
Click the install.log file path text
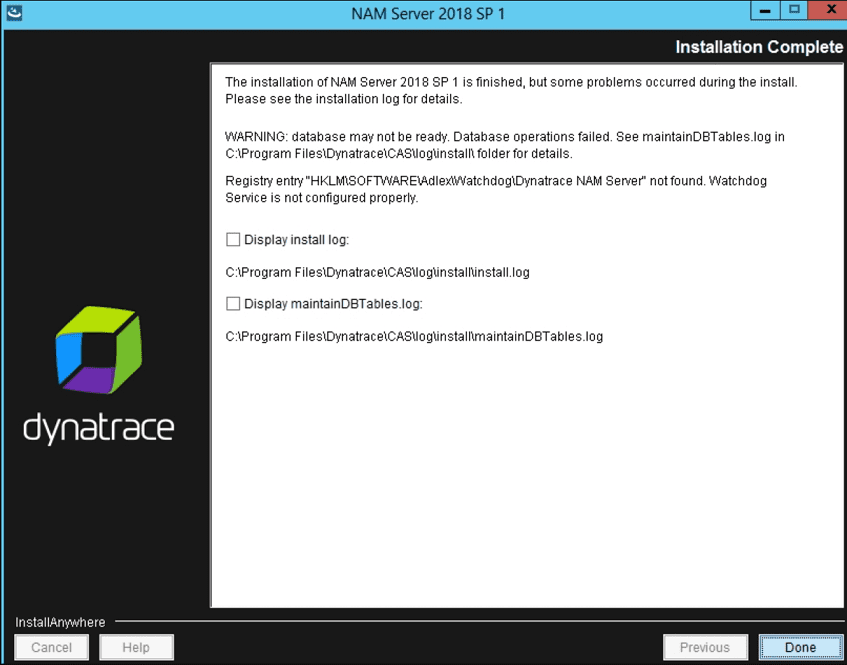[x=377, y=272]
